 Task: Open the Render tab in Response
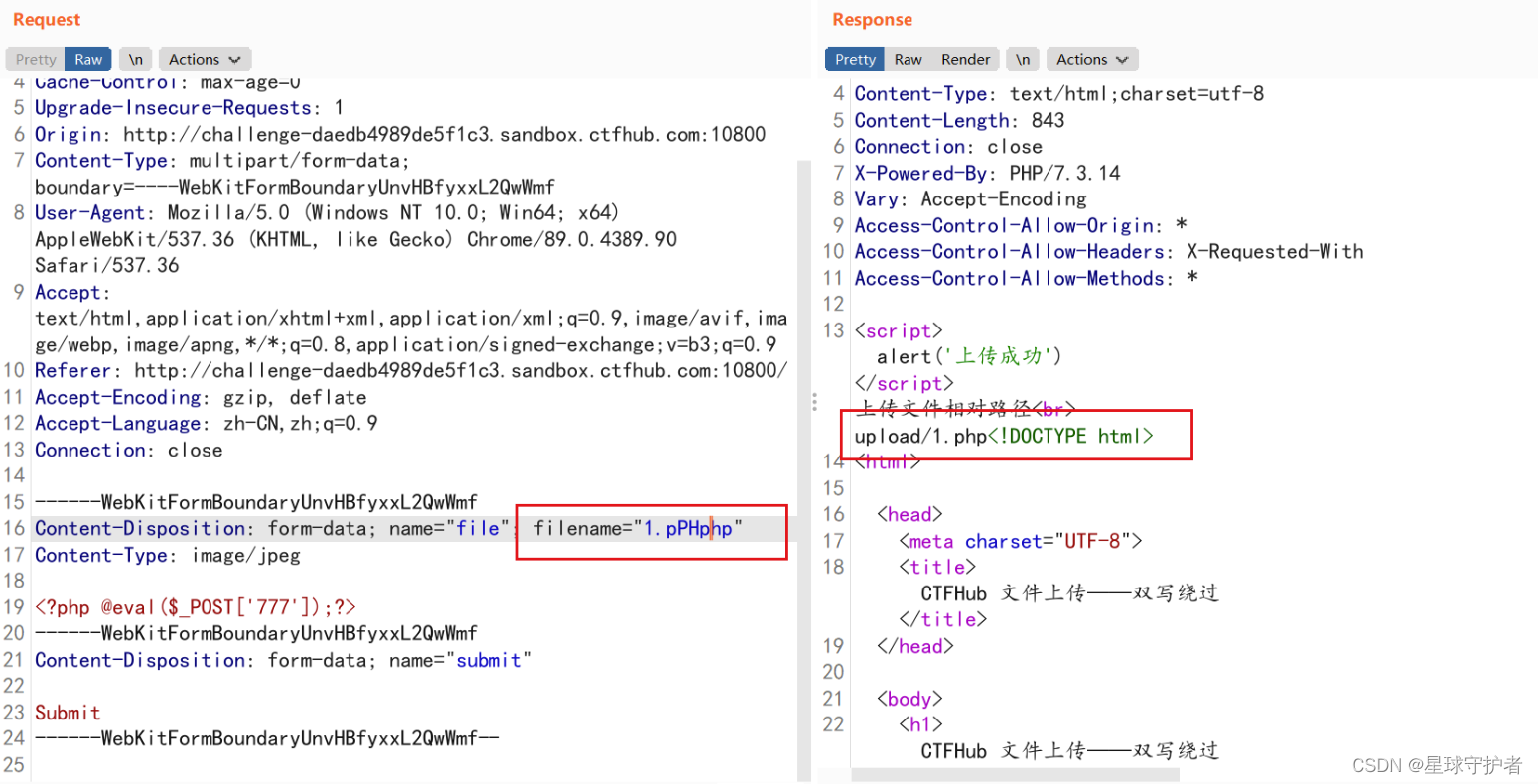pyautogui.click(x=965, y=60)
